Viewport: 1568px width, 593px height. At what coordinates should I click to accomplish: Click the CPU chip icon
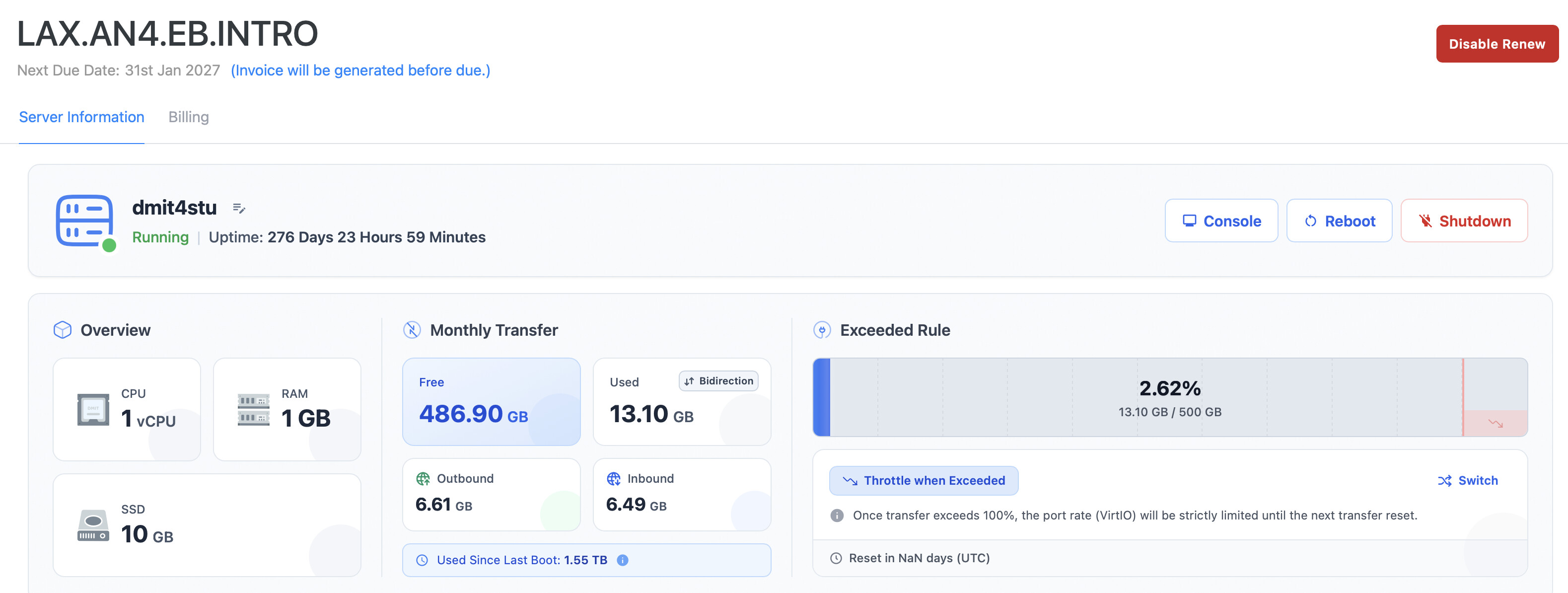pyautogui.click(x=93, y=409)
